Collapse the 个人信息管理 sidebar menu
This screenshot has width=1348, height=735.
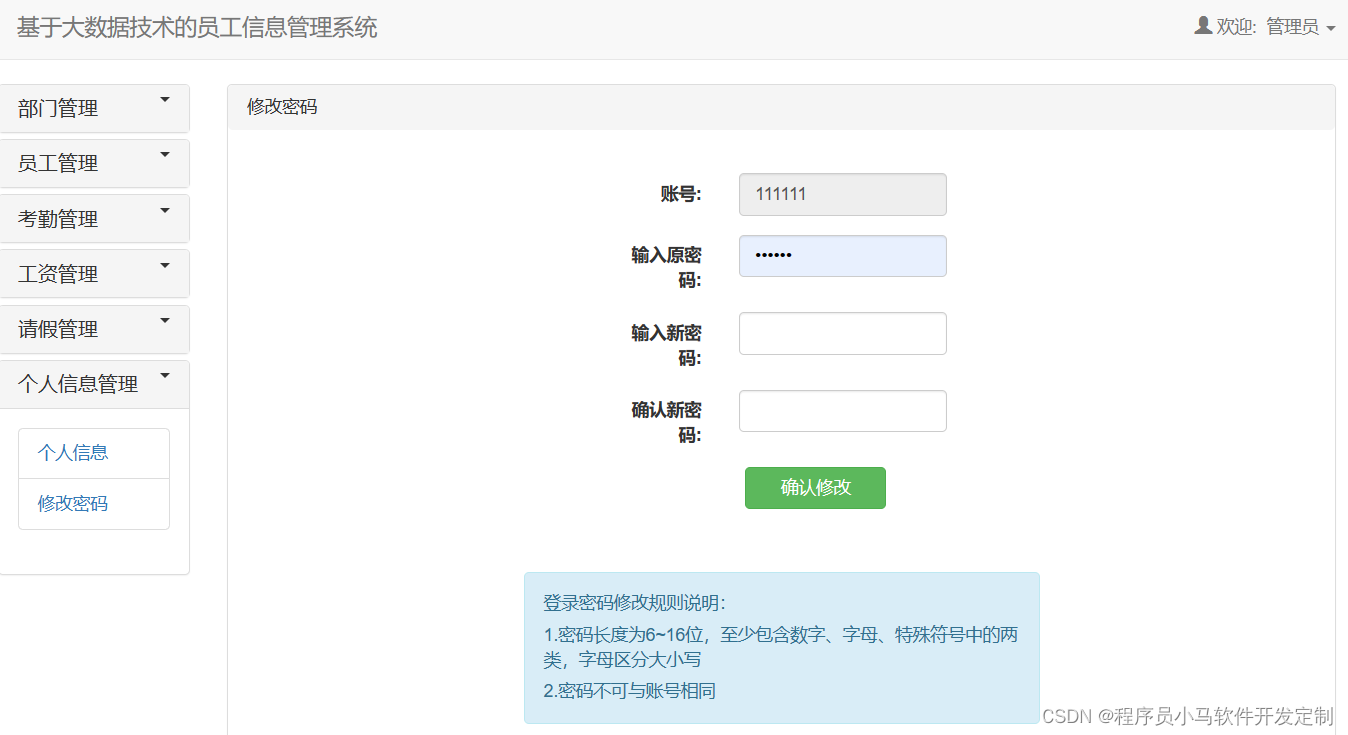tap(94, 384)
